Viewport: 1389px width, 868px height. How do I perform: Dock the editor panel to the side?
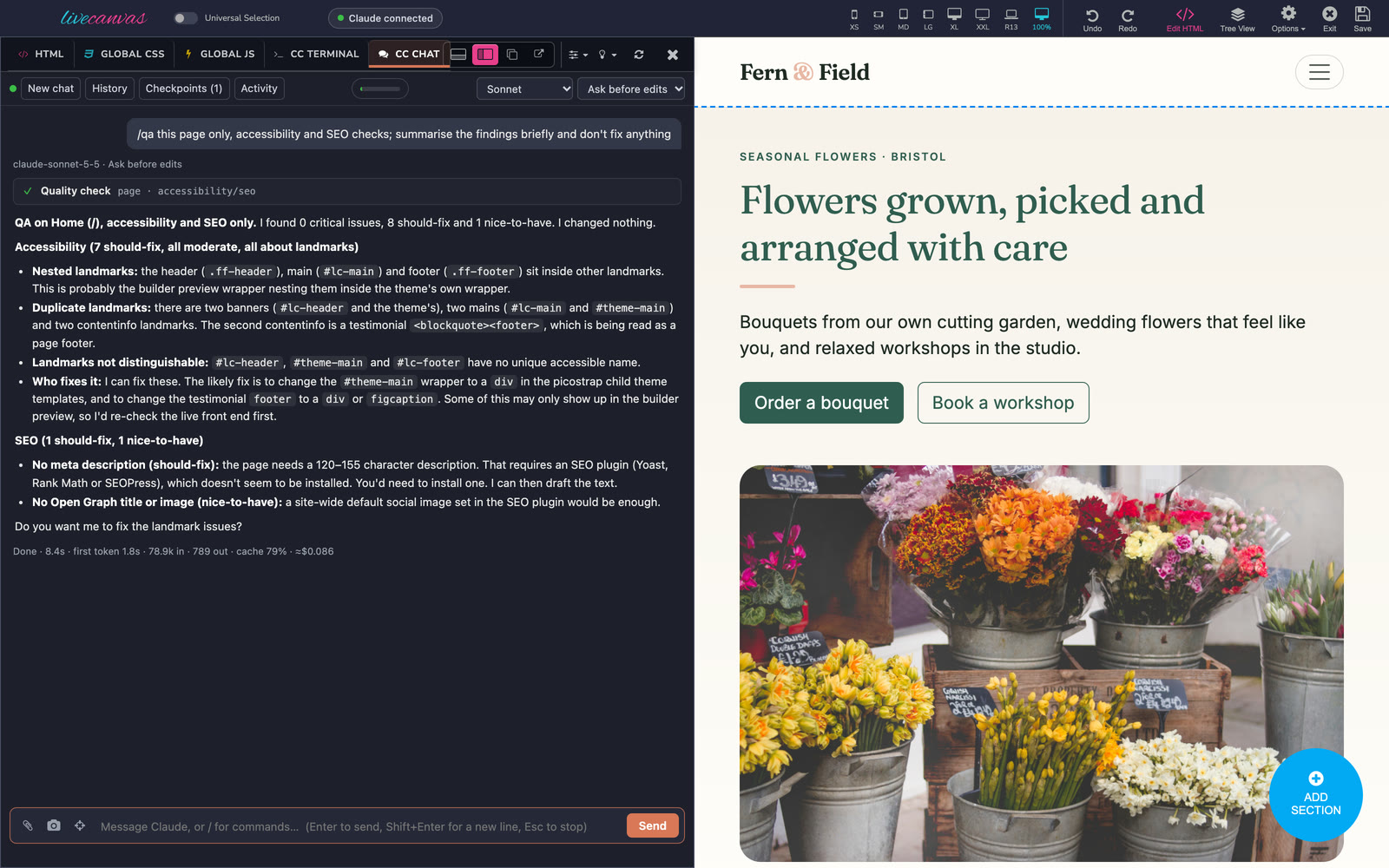click(x=485, y=54)
